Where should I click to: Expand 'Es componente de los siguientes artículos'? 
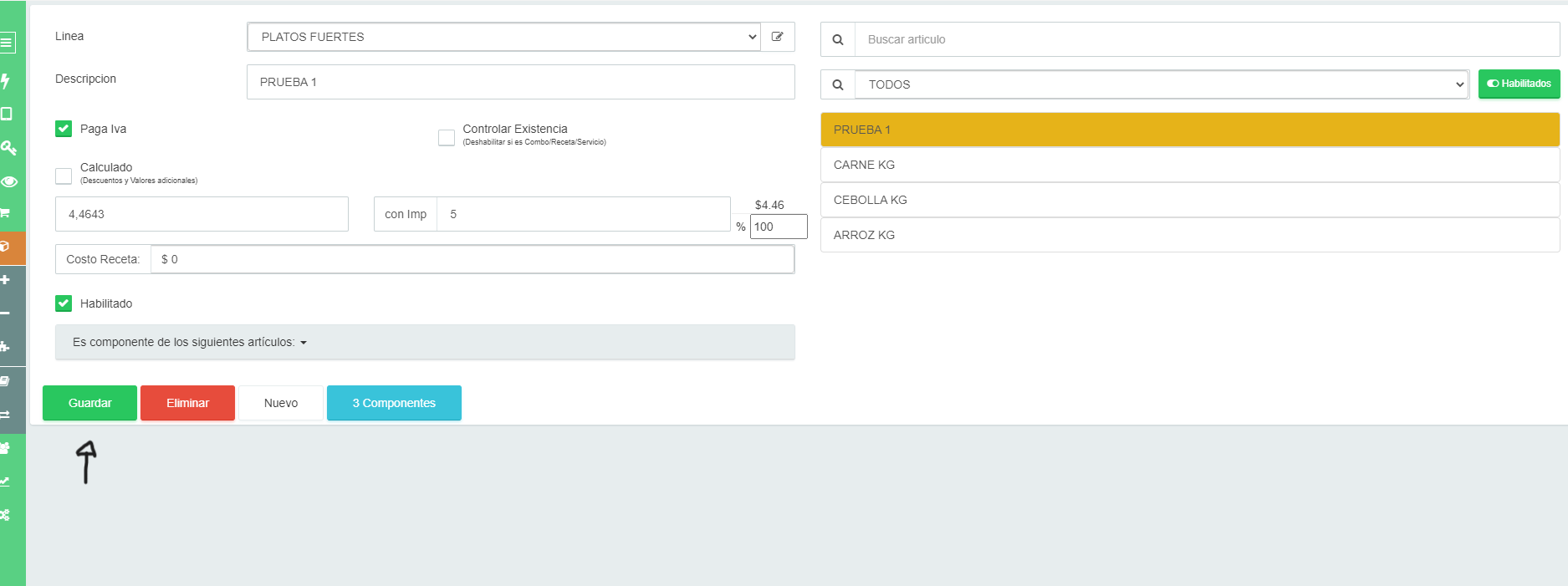(x=190, y=342)
